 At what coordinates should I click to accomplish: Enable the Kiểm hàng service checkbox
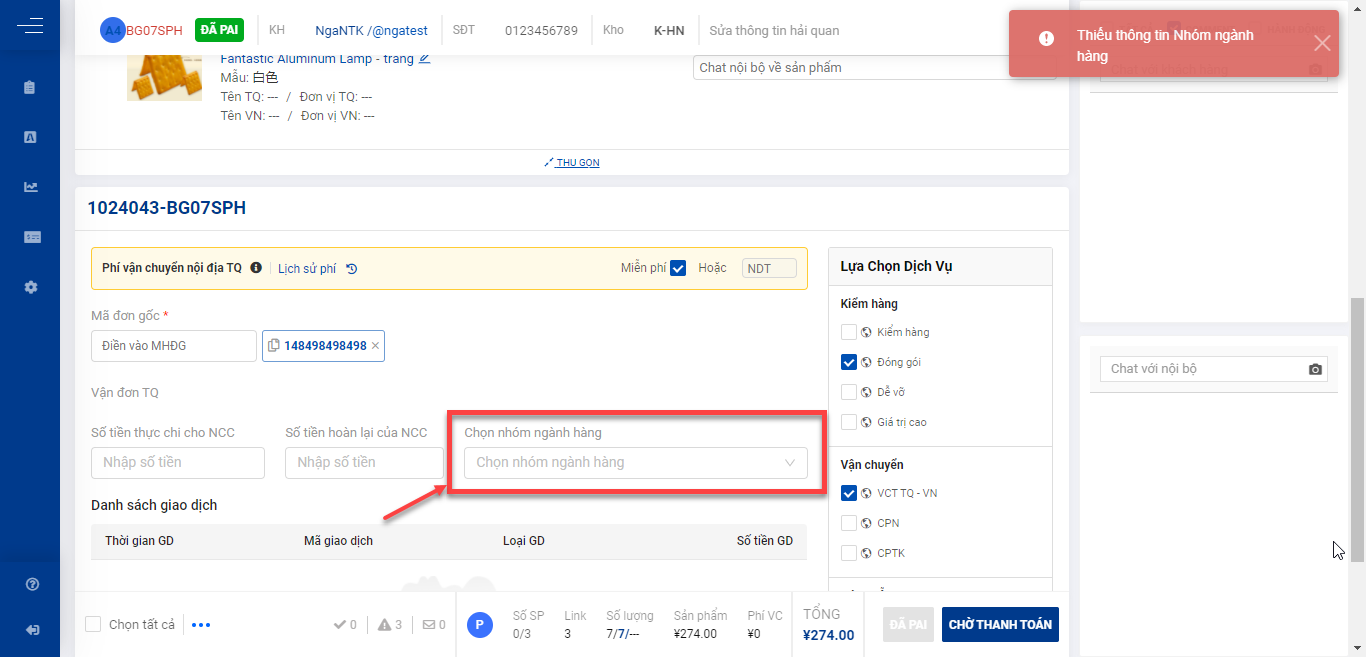849,332
